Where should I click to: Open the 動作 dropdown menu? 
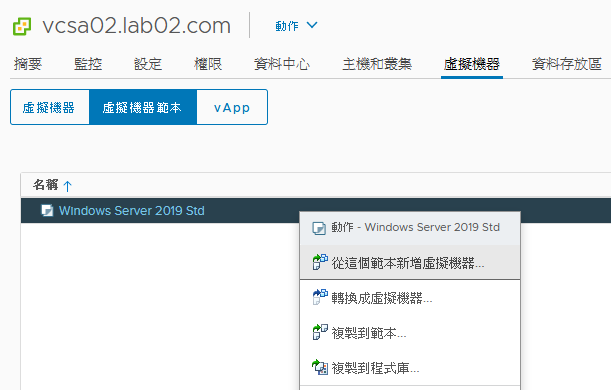coord(297,26)
